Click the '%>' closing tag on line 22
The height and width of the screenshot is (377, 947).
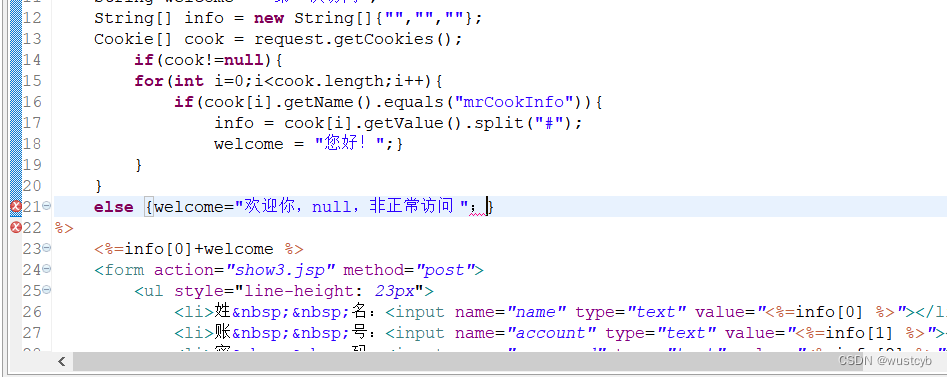point(64,228)
